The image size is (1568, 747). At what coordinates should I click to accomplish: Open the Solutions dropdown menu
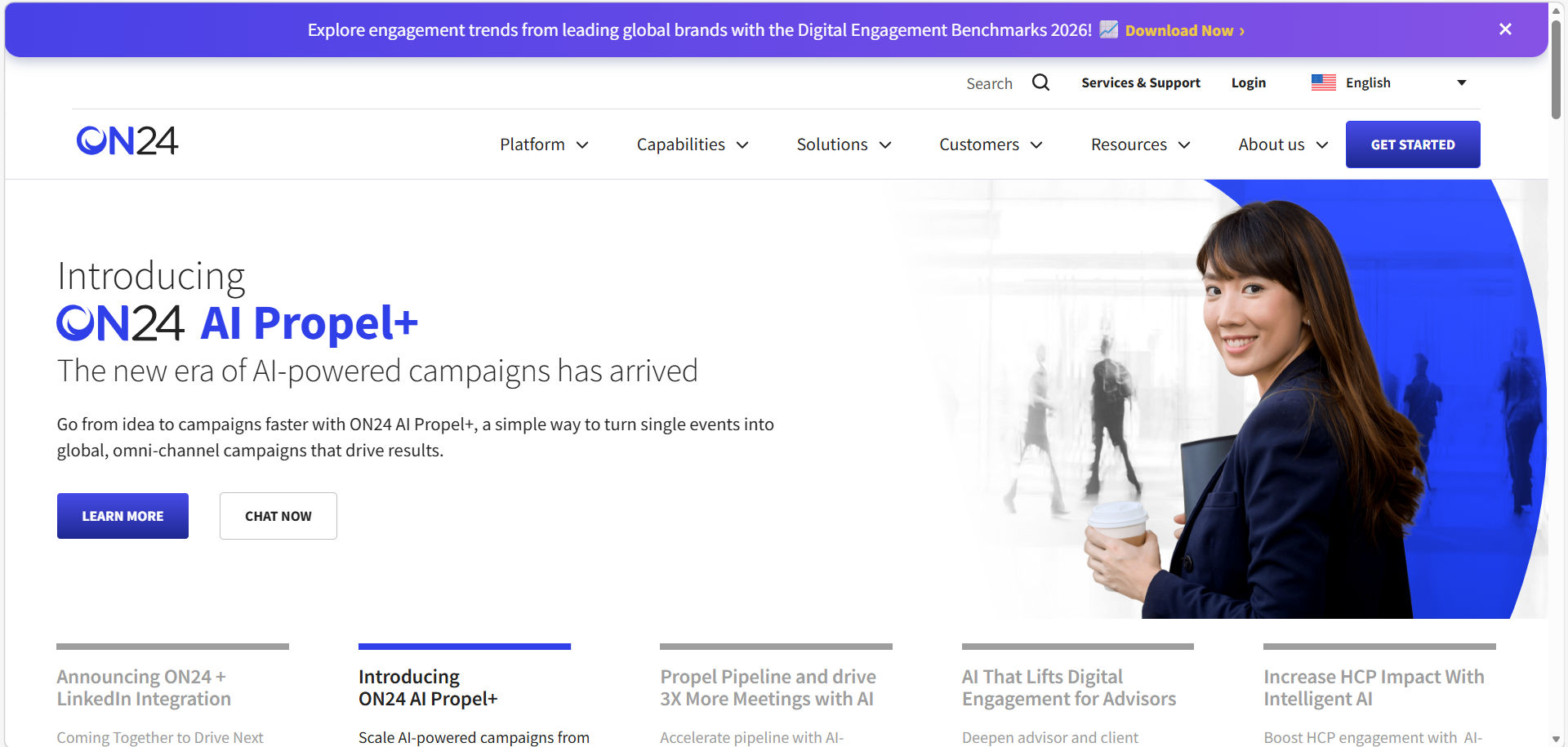point(843,145)
